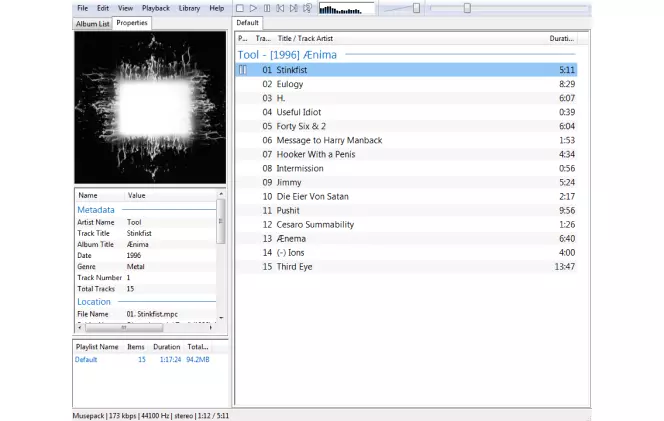Viewport: 664px width, 421px height.
Task: Select track 01 Stinkfist
Action: (x=406, y=70)
